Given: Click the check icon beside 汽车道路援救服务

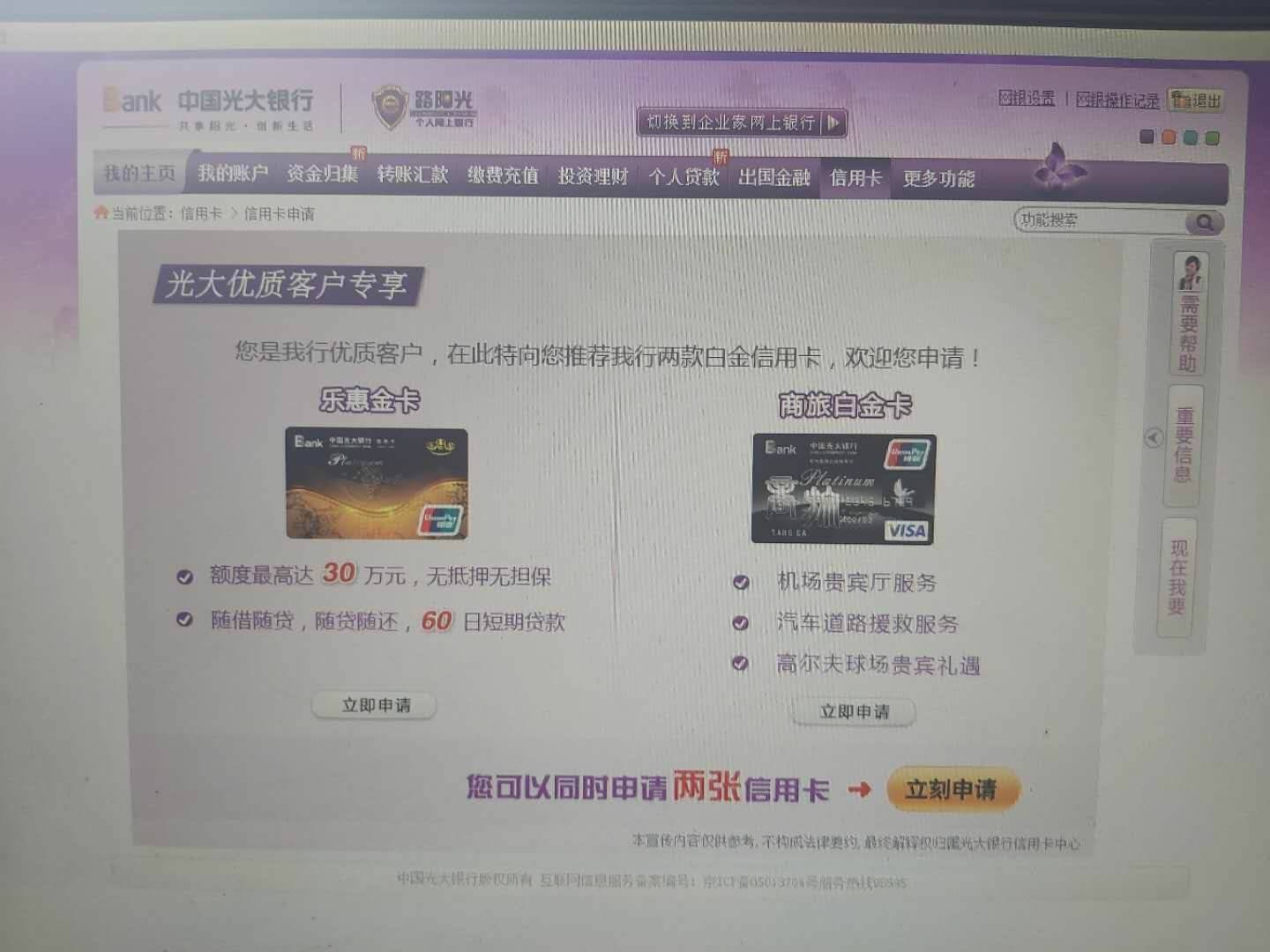Looking at the screenshot, I should [740, 623].
